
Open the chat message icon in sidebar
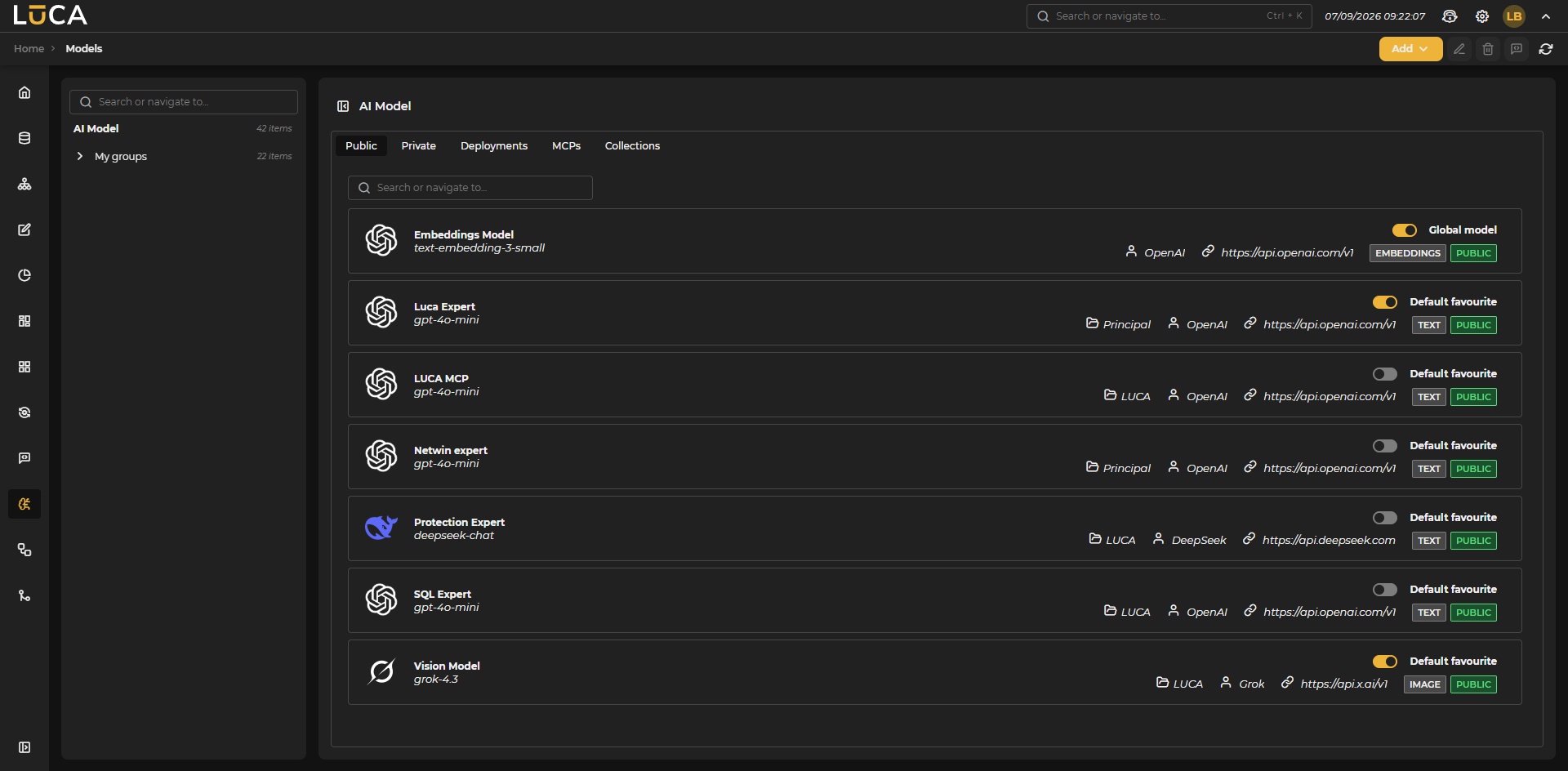pos(24,458)
